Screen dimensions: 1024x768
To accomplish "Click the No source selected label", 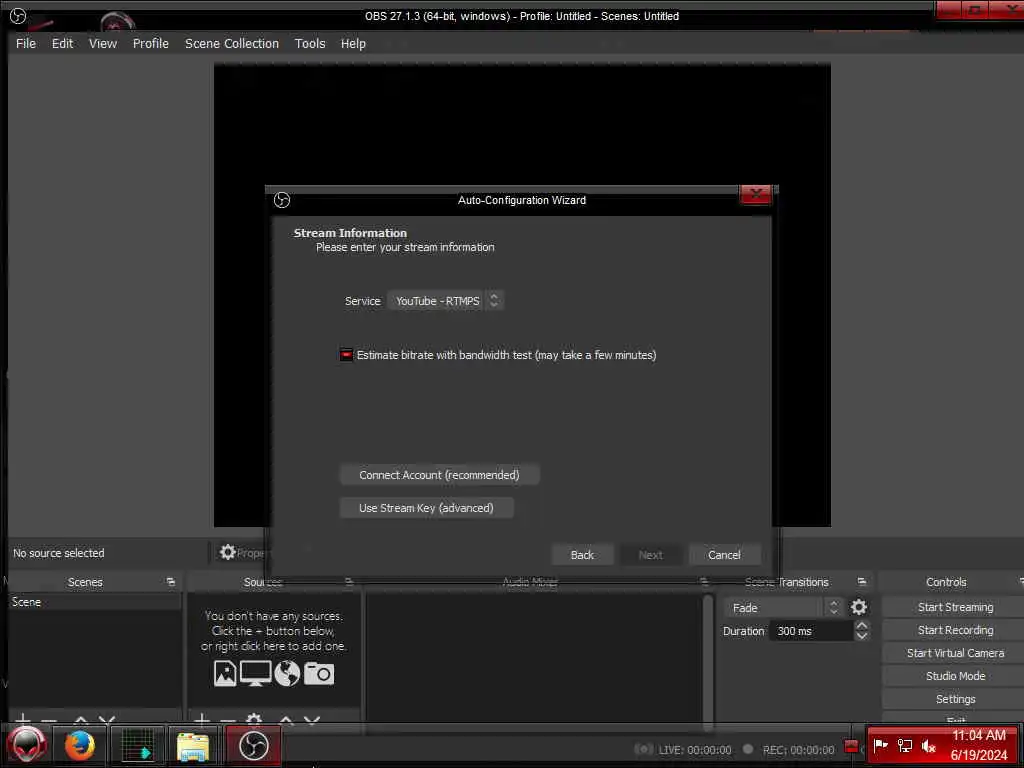I will 59,553.
